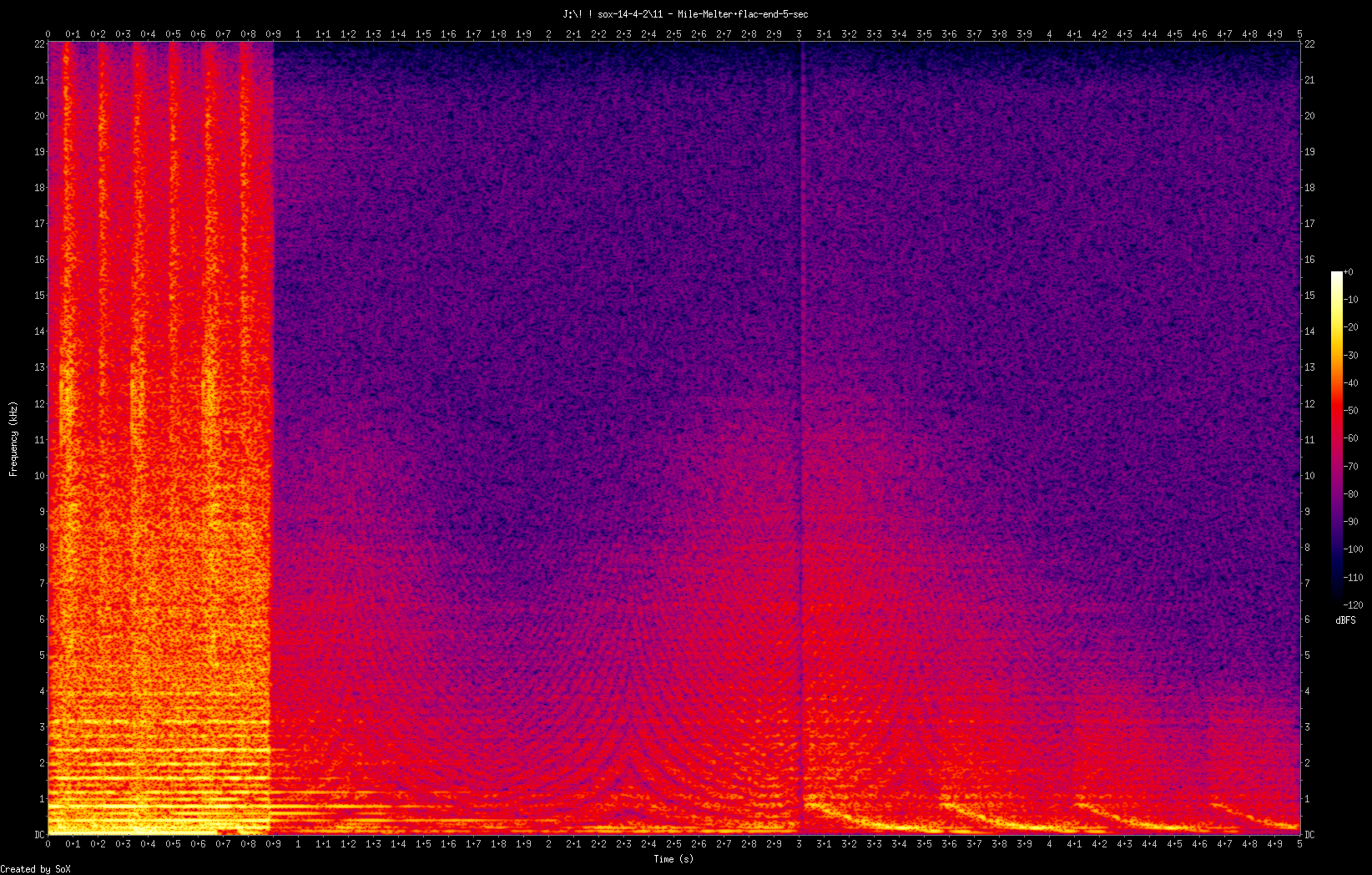This screenshot has width=1372, height=875.
Task: Click the dBFS colour gradient bar
Action: point(1337,438)
